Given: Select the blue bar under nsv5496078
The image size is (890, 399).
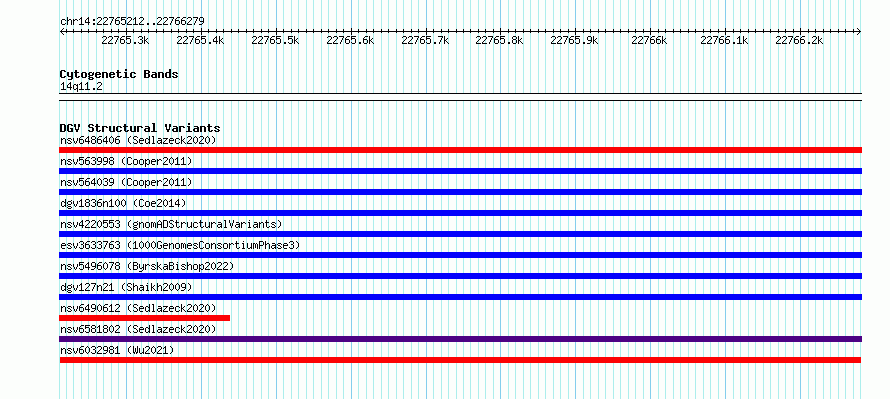Looking at the screenshot, I should 460,276.
